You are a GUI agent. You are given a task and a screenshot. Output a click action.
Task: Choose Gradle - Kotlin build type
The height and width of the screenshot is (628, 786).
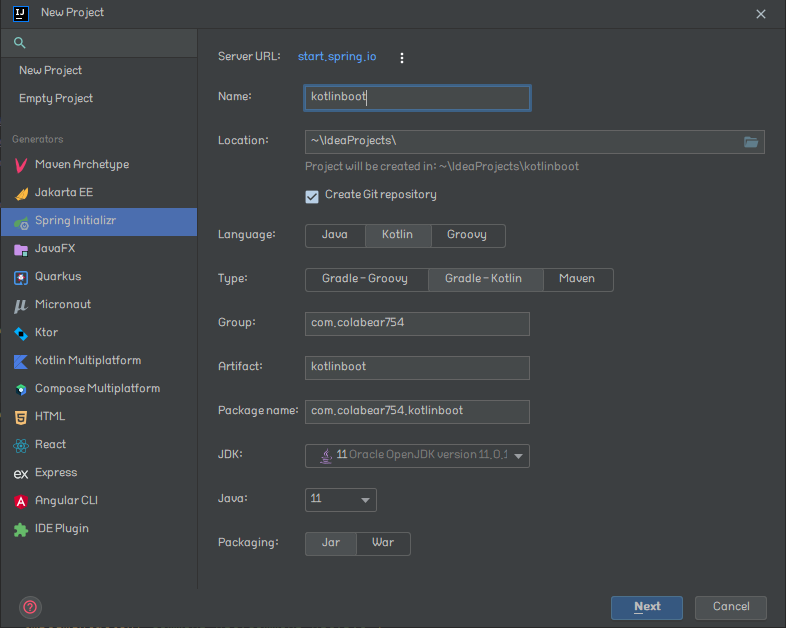485,280
